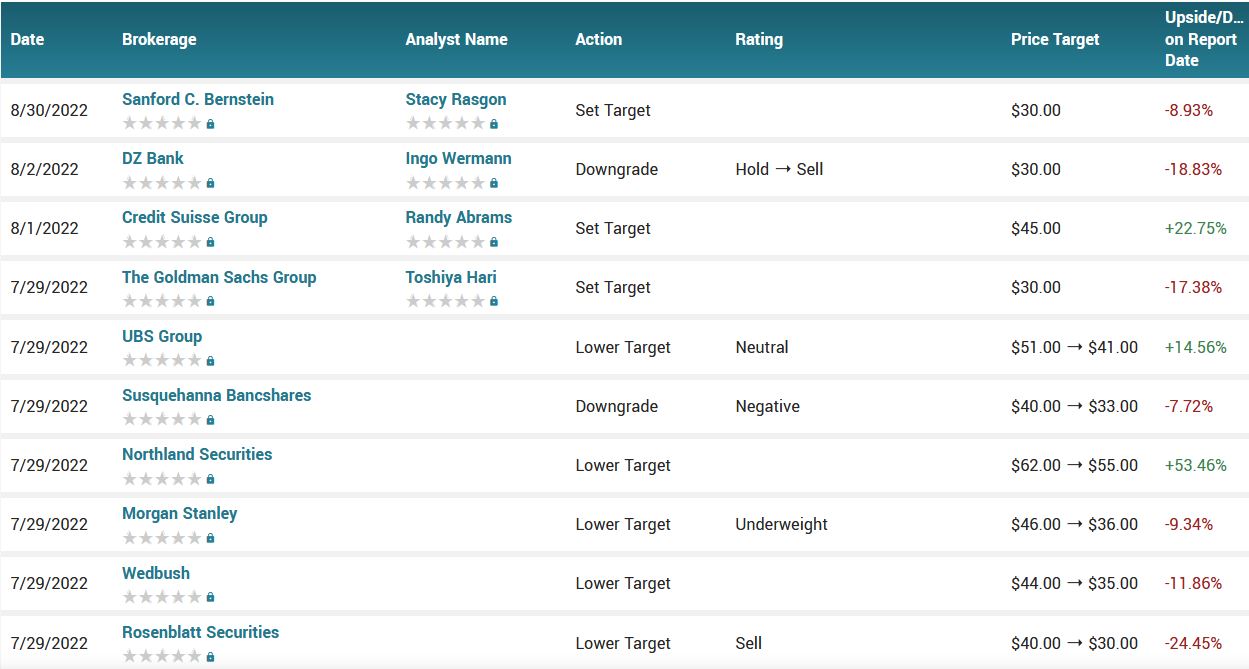The image size is (1249, 669).
Task: Open The Goldman Sachs Group link
Action: 219,277
